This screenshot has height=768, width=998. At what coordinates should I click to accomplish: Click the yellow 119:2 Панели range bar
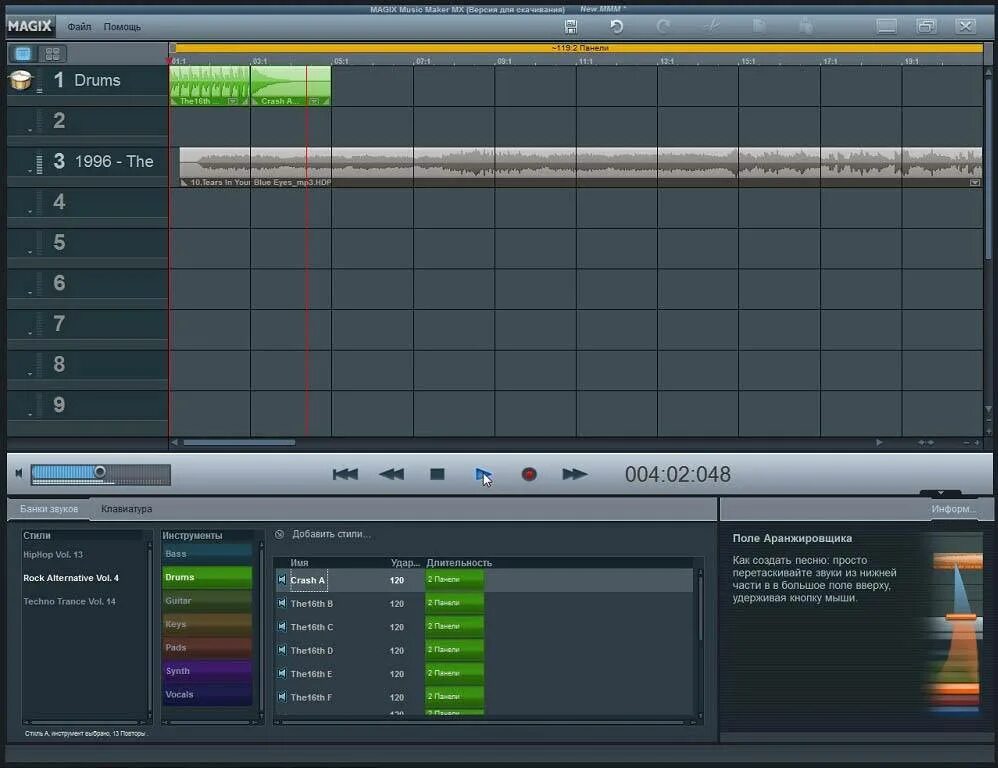579,48
